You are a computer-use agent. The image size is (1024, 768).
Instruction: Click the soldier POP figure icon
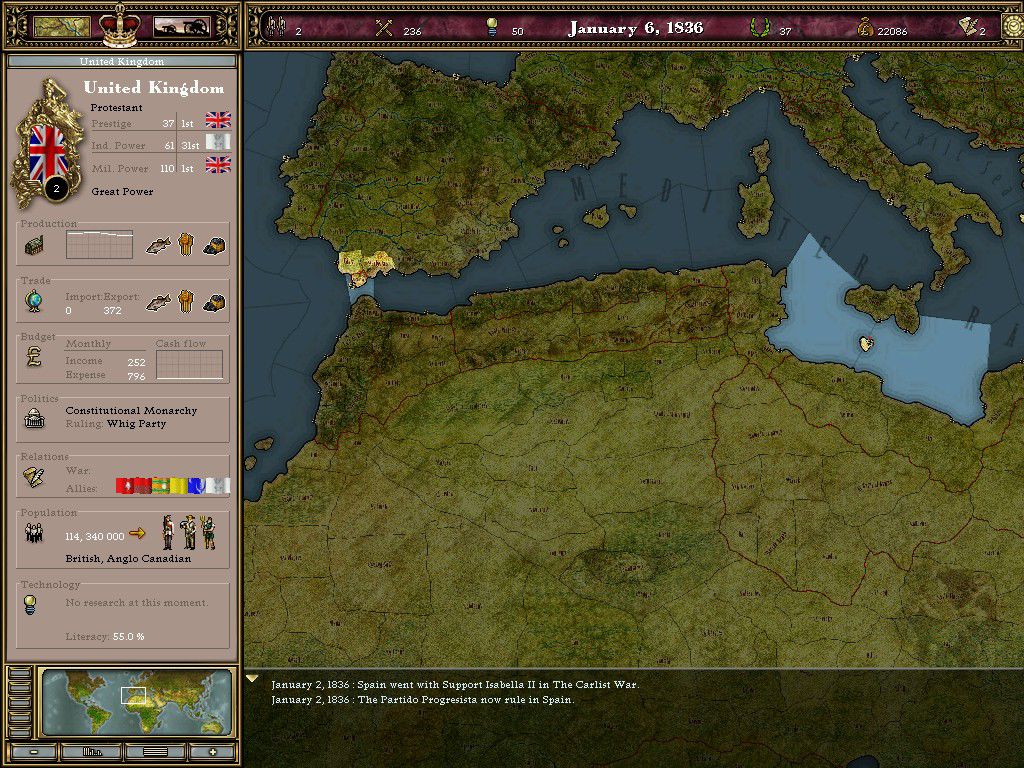pyautogui.click(x=168, y=532)
